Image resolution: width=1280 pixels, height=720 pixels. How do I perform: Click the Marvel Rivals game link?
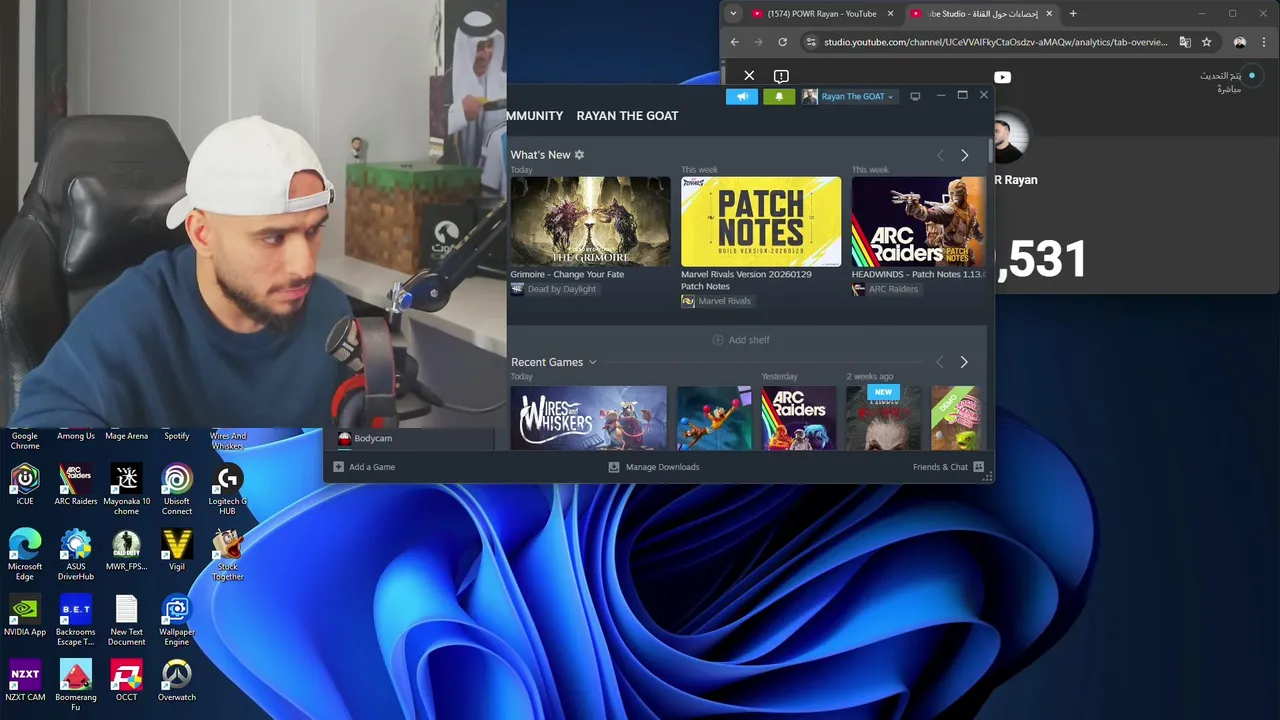coord(716,301)
